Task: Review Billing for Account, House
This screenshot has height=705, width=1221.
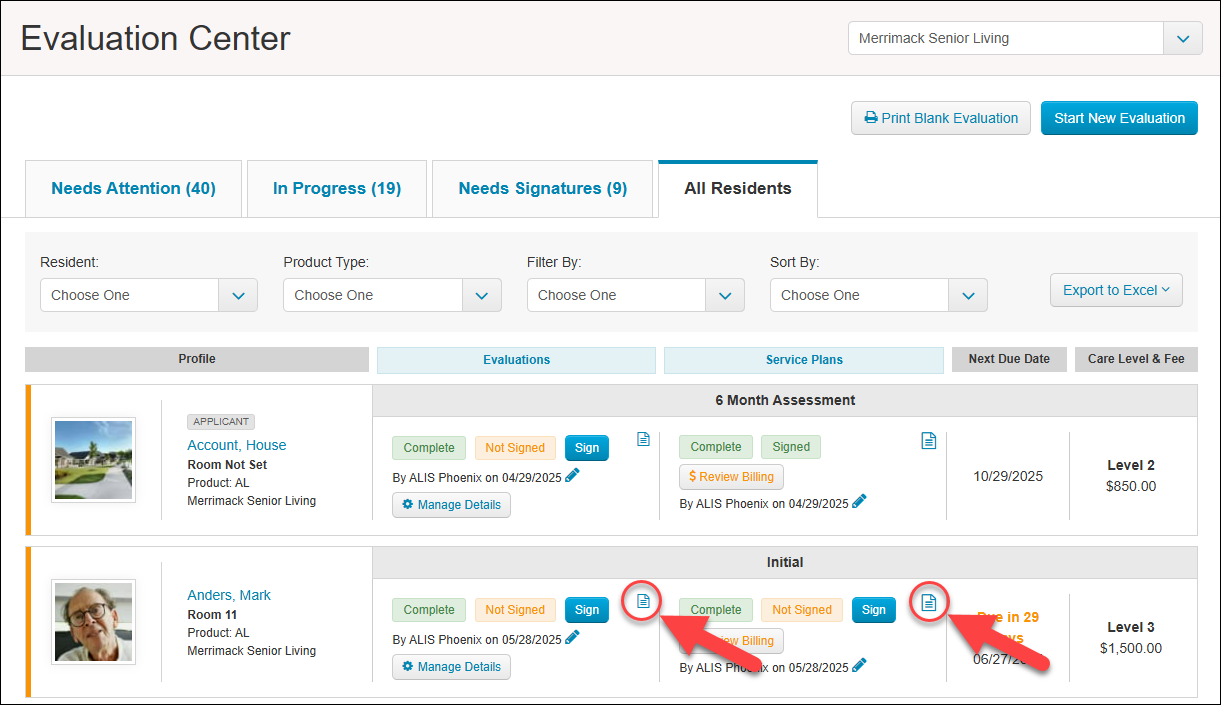Action: 732,477
